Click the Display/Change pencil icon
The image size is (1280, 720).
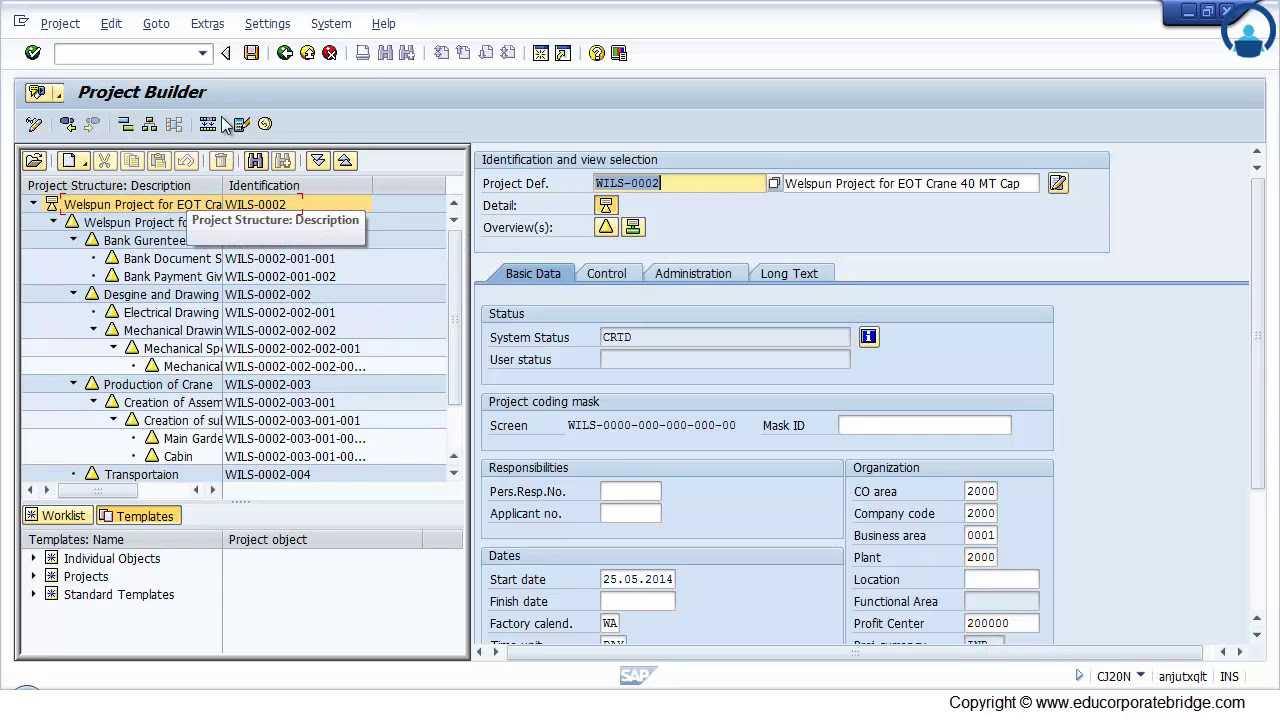click(34, 124)
